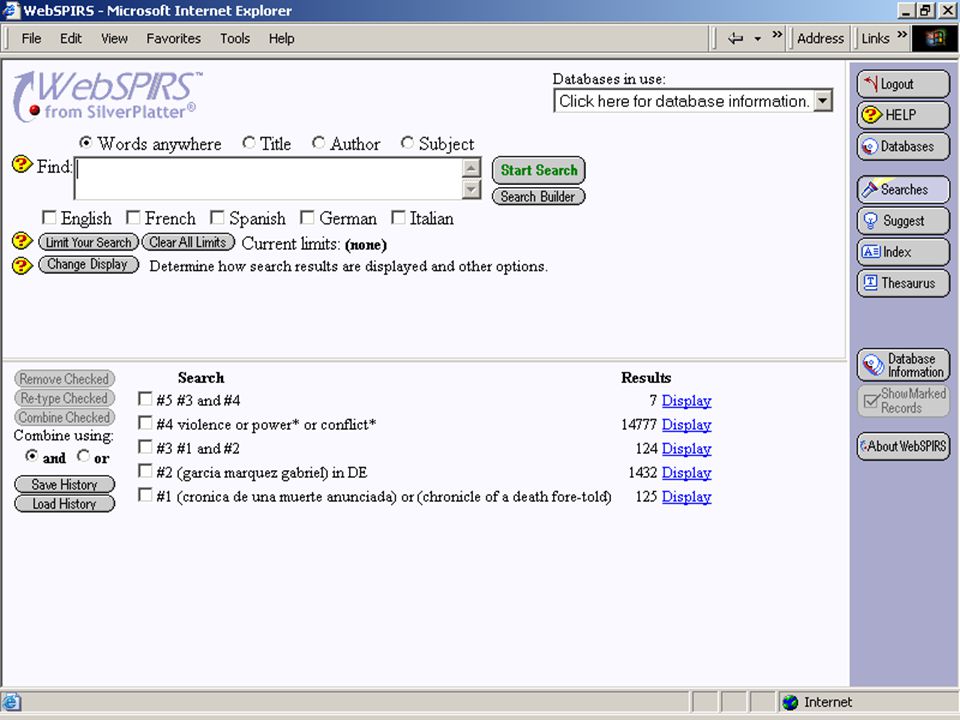960x720 pixels.
Task: Click the IE page icon in status bar
Action: [12, 702]
